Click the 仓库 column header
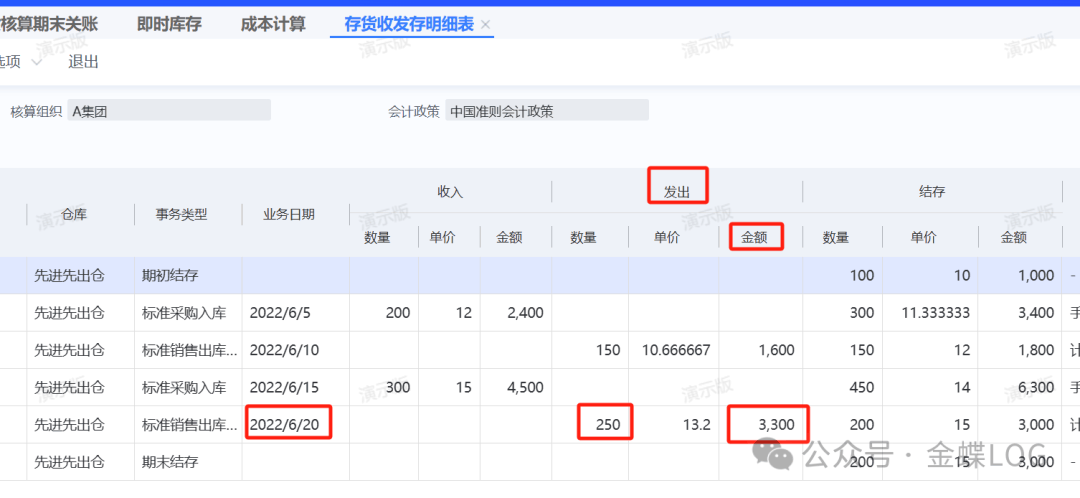The width and height of the screenshot is (1080, 498). [x=74, y=214]
